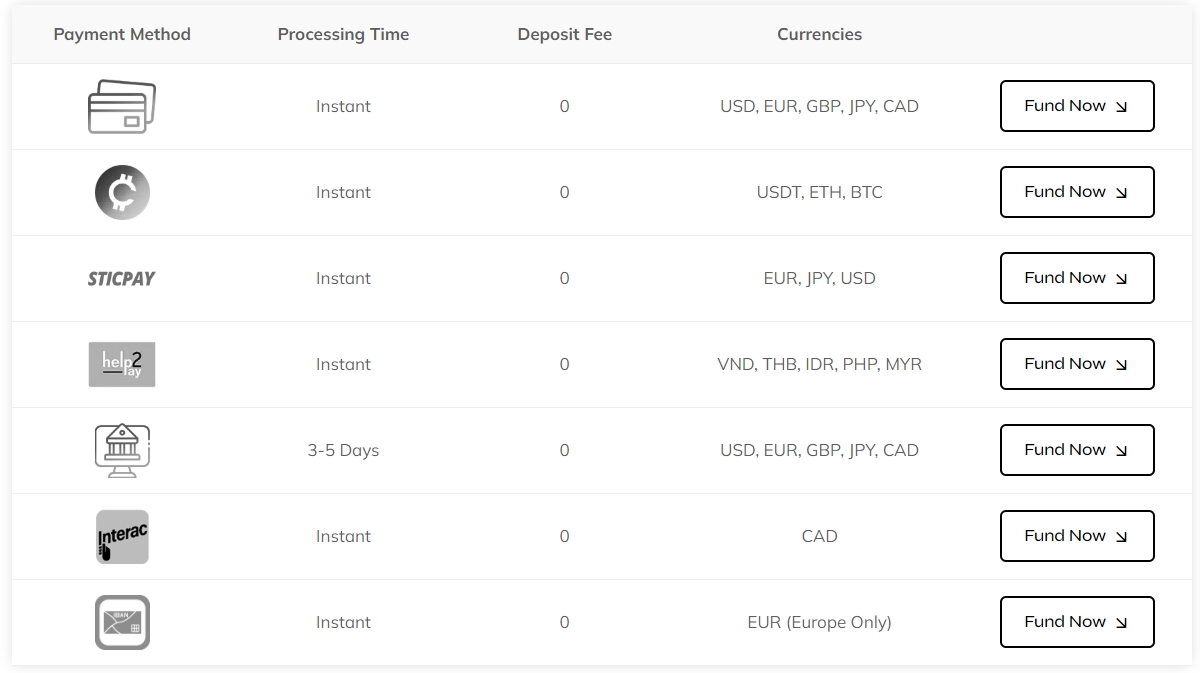This screenshot has height=673, width=1200.
Task: Fund Now with cryptocurrency
Action: (x=1077, y=192)
